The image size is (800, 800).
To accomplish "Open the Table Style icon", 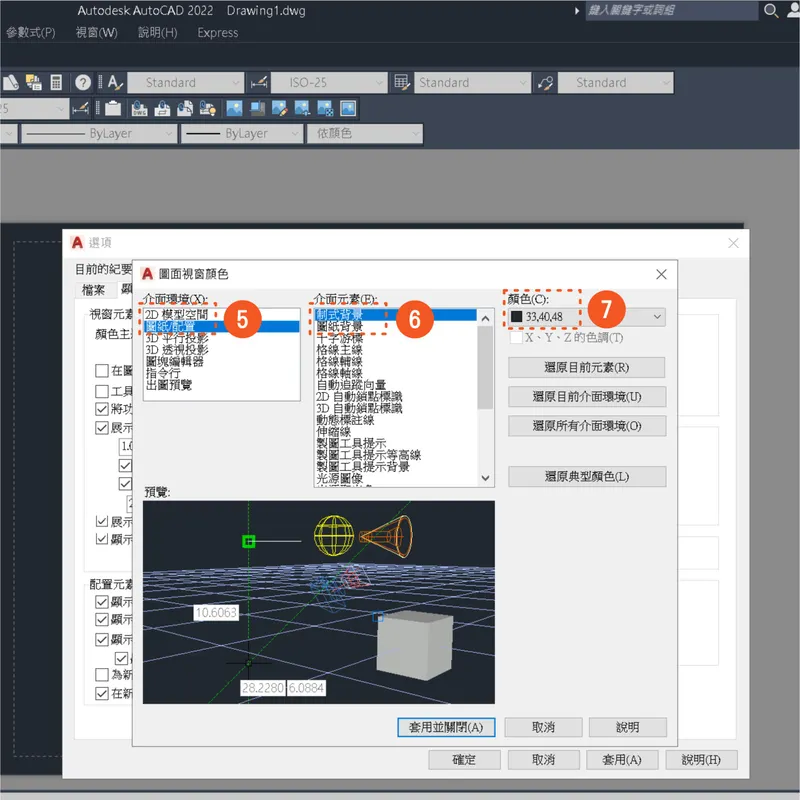I will [402, 82].
